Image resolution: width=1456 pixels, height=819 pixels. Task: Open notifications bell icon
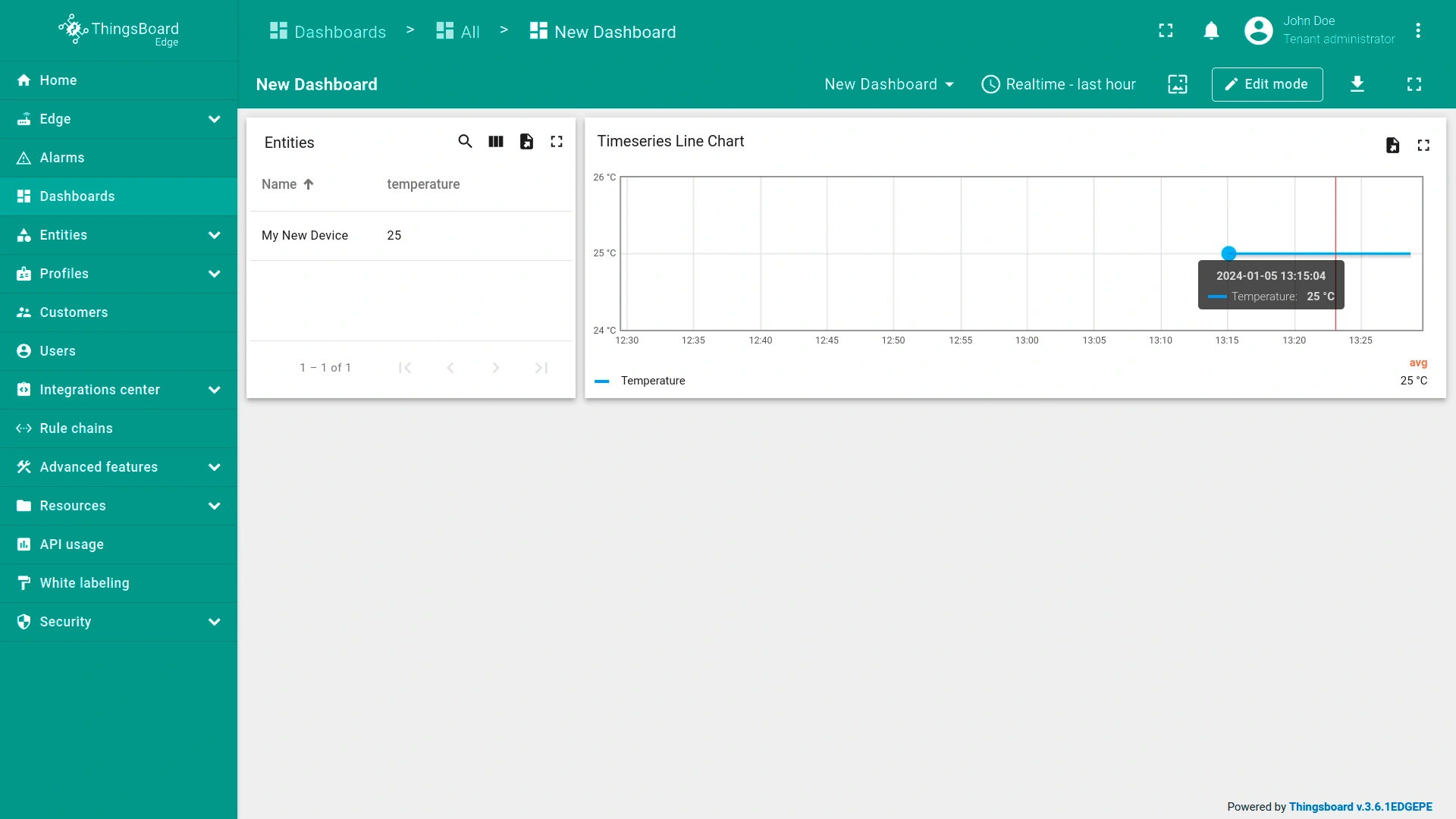click(x=1211, y=31)
